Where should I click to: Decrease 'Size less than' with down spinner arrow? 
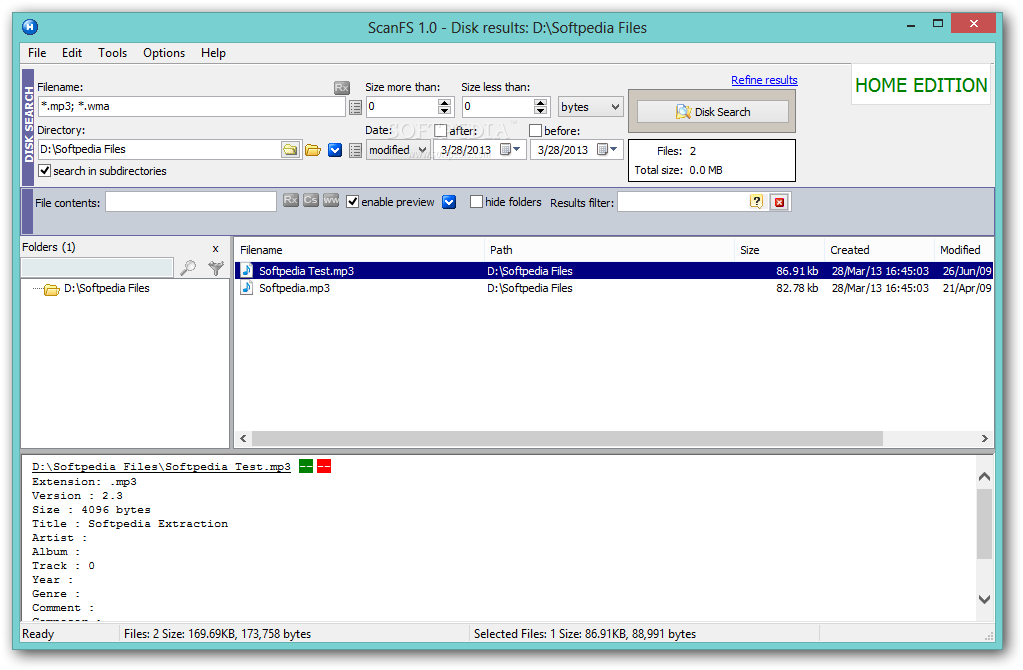tap(540, 111)
